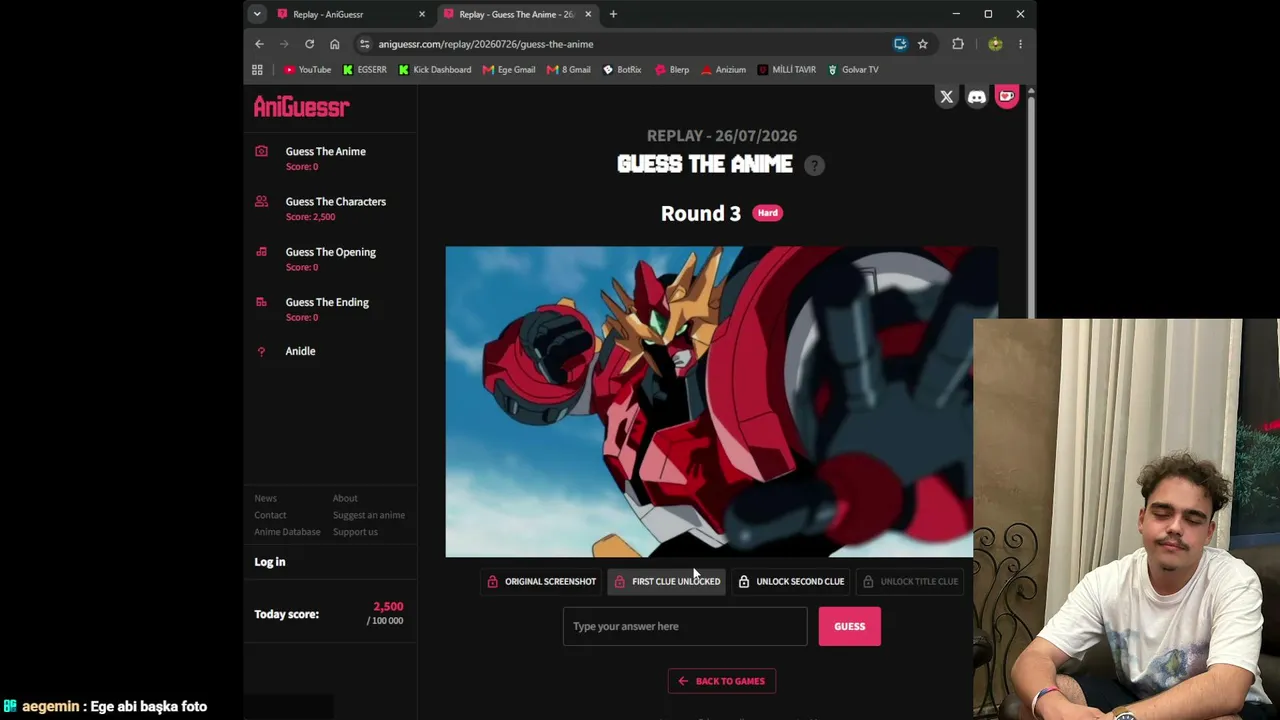Viewport: 1280px width, 720px height.
Task: Select the First Clue Unlocked button
Action: (667, 581)
